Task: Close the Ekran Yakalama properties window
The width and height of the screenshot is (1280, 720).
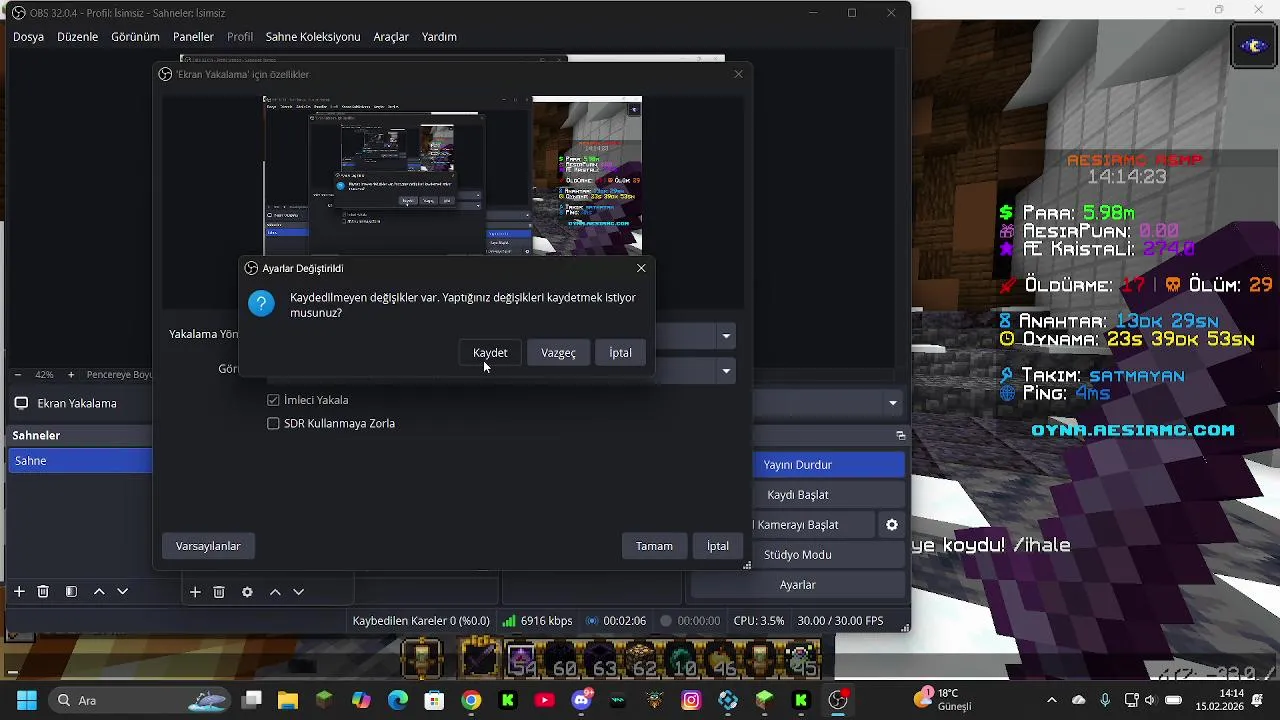Action: pos(738,74)
